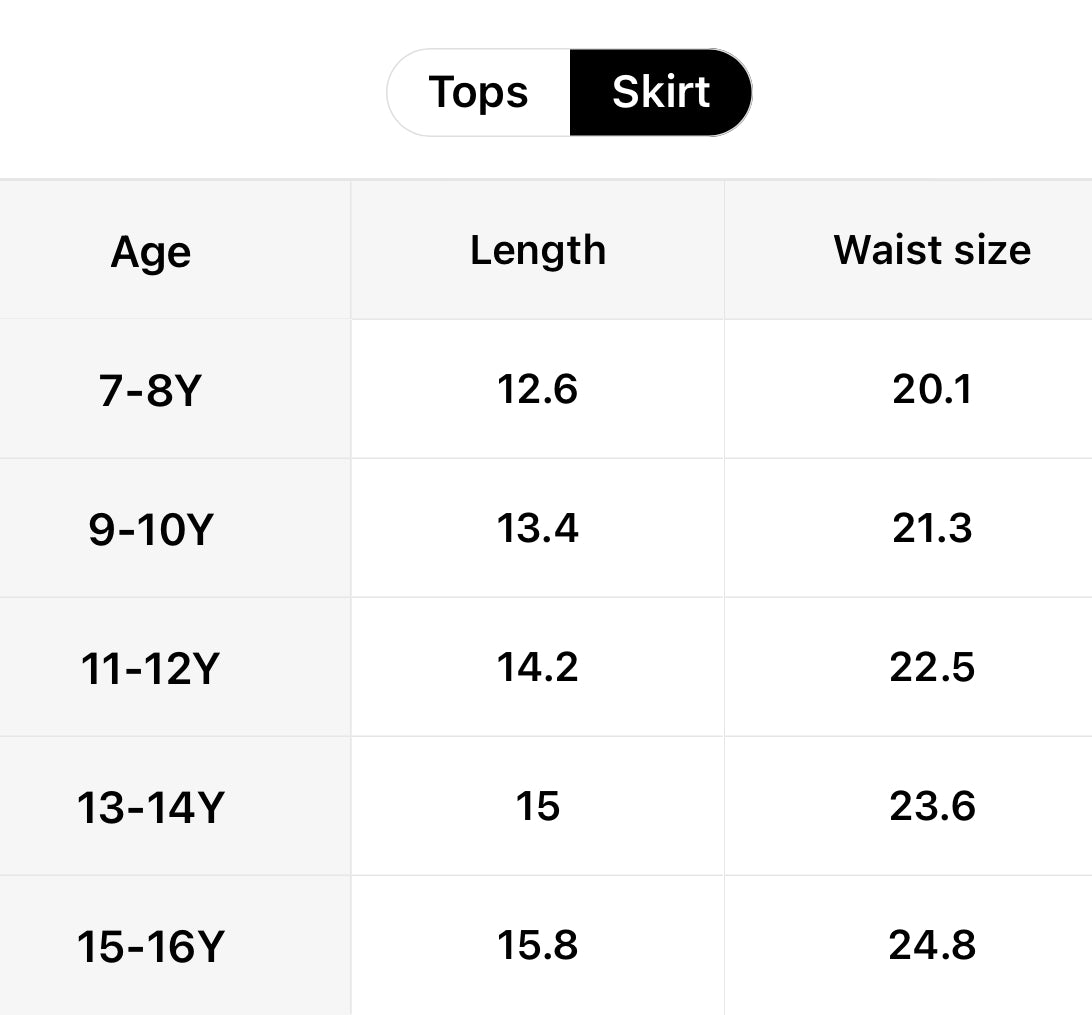Click the 22.5 waist size value
The height and width of the screenshot is (1015, 1092).
coord(932,667)
